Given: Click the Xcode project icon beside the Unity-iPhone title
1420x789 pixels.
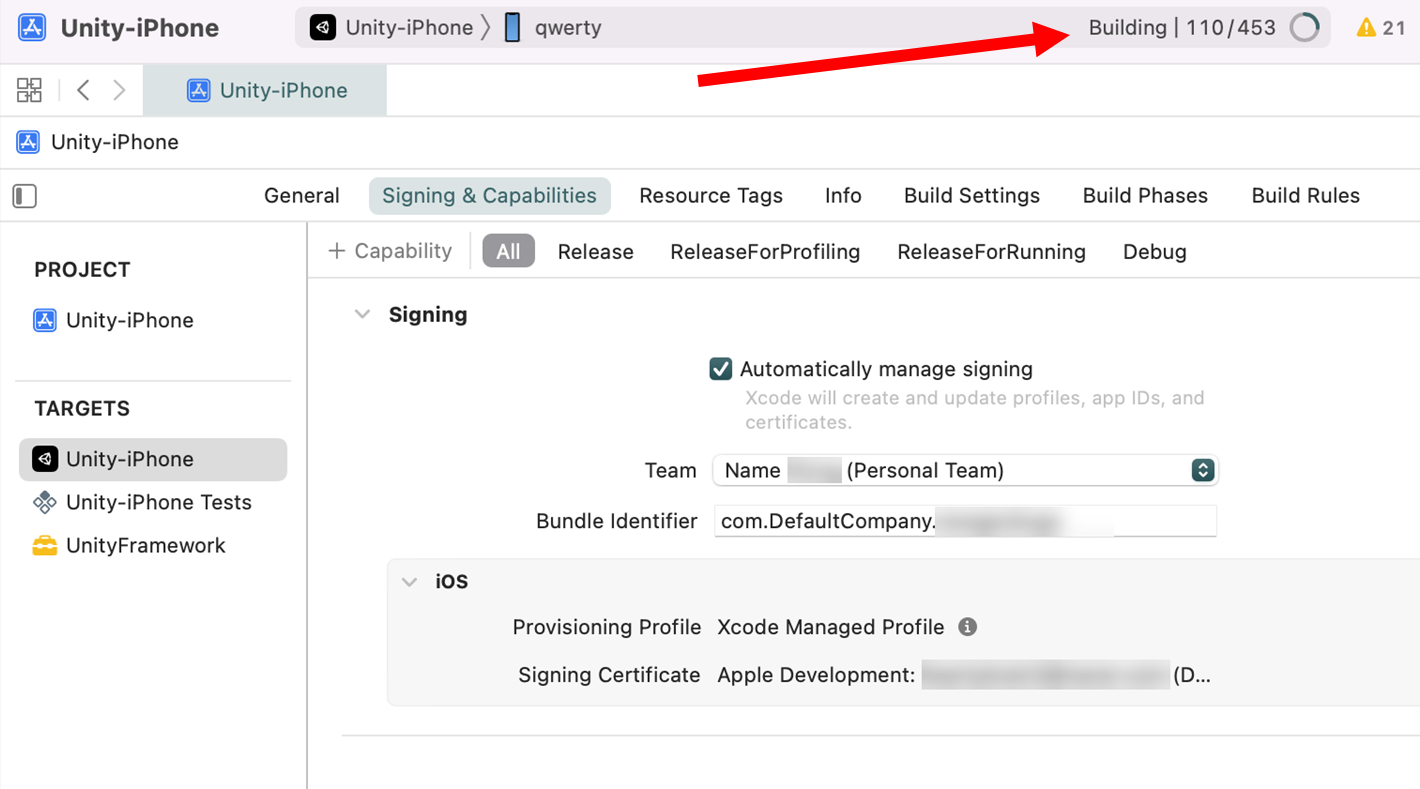Looking at the screenshot, I should [32, 27].
